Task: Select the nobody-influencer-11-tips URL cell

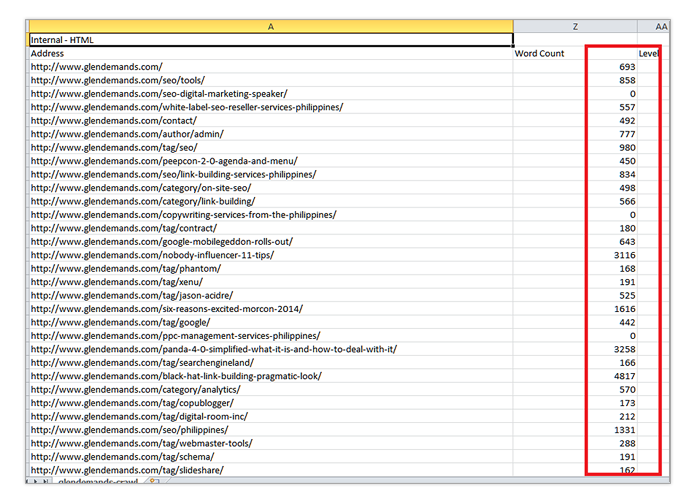Action: pos(271,255)
